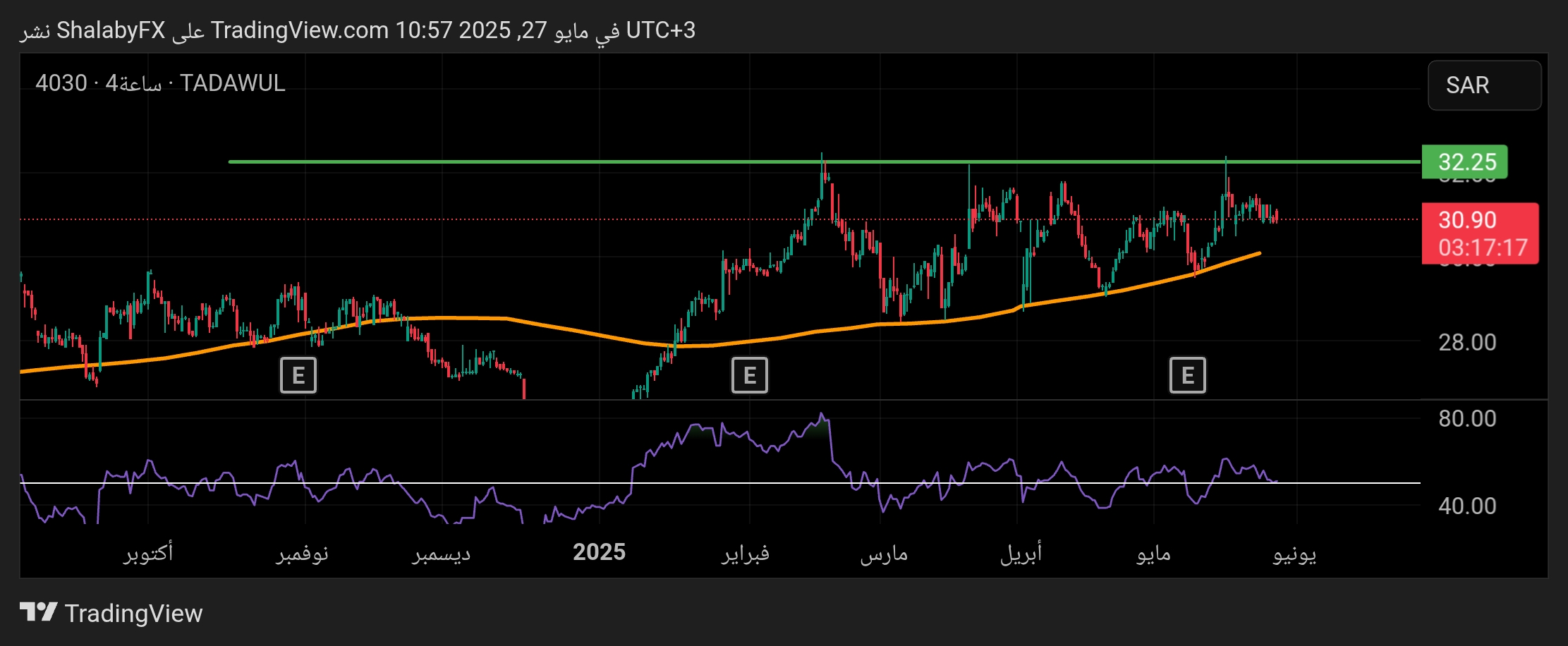This screenshot has height=646, width=1568.
Task: Click the earnings E marker near February
Action: [749, 375]
